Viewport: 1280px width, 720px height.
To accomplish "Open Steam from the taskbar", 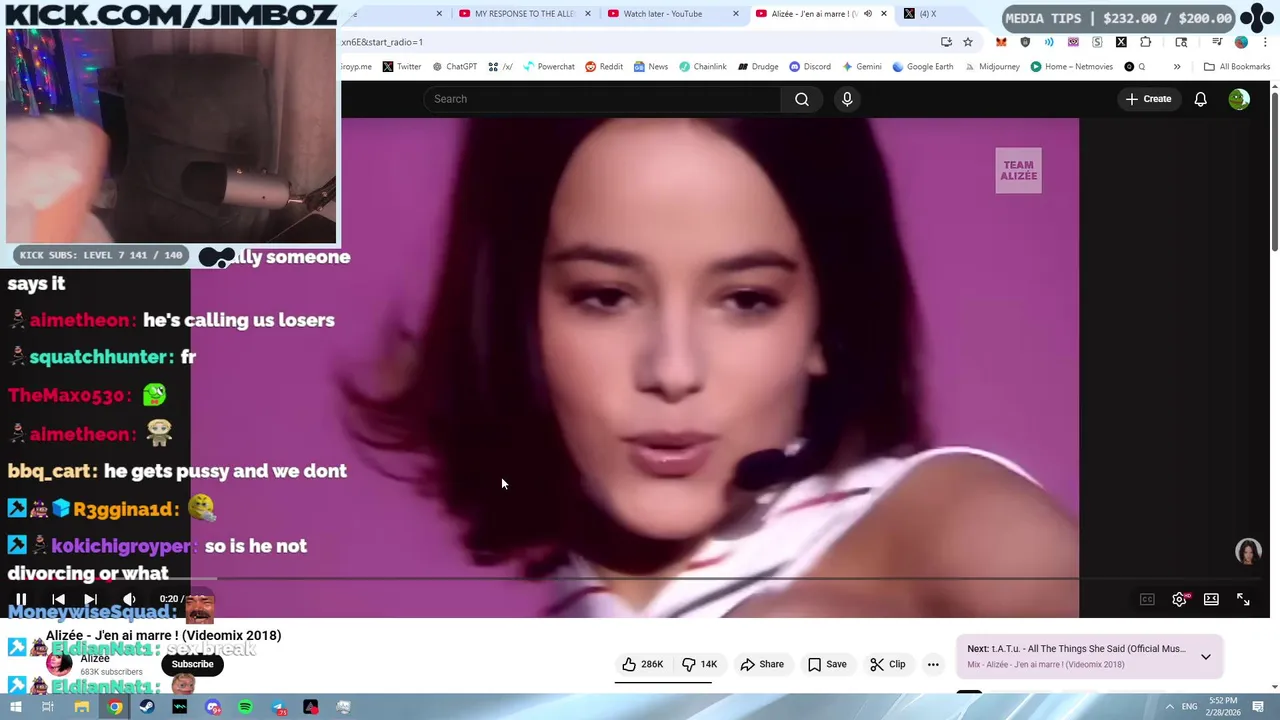I will pyautogui.click(x=147, y=707).
